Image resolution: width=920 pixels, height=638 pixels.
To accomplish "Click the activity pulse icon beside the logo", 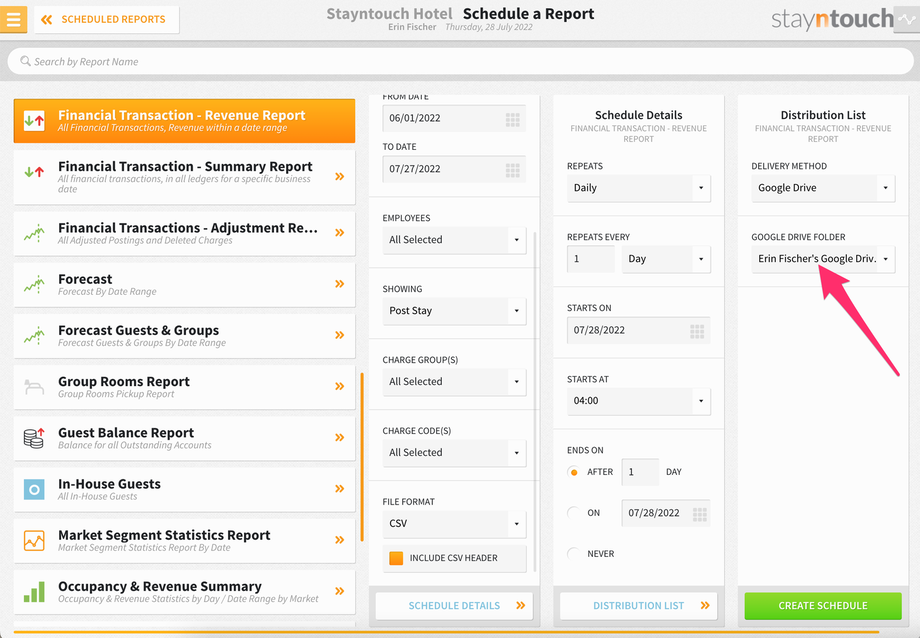I will [907, 19].
